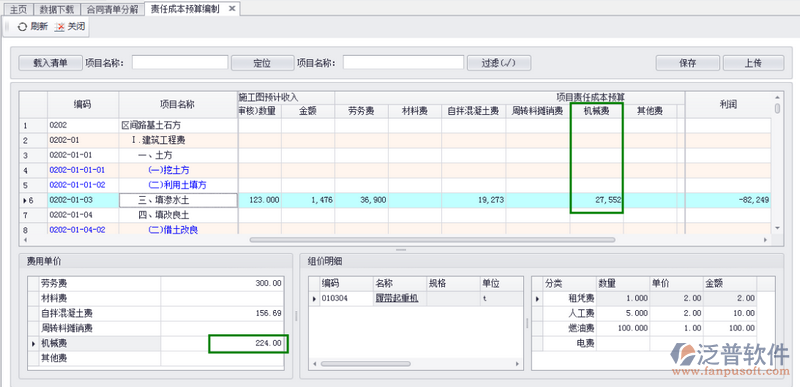The width and height of the screenshot is (800, 387).
Task: Click code cell 0202-01-03
Action: coord(83,200)
